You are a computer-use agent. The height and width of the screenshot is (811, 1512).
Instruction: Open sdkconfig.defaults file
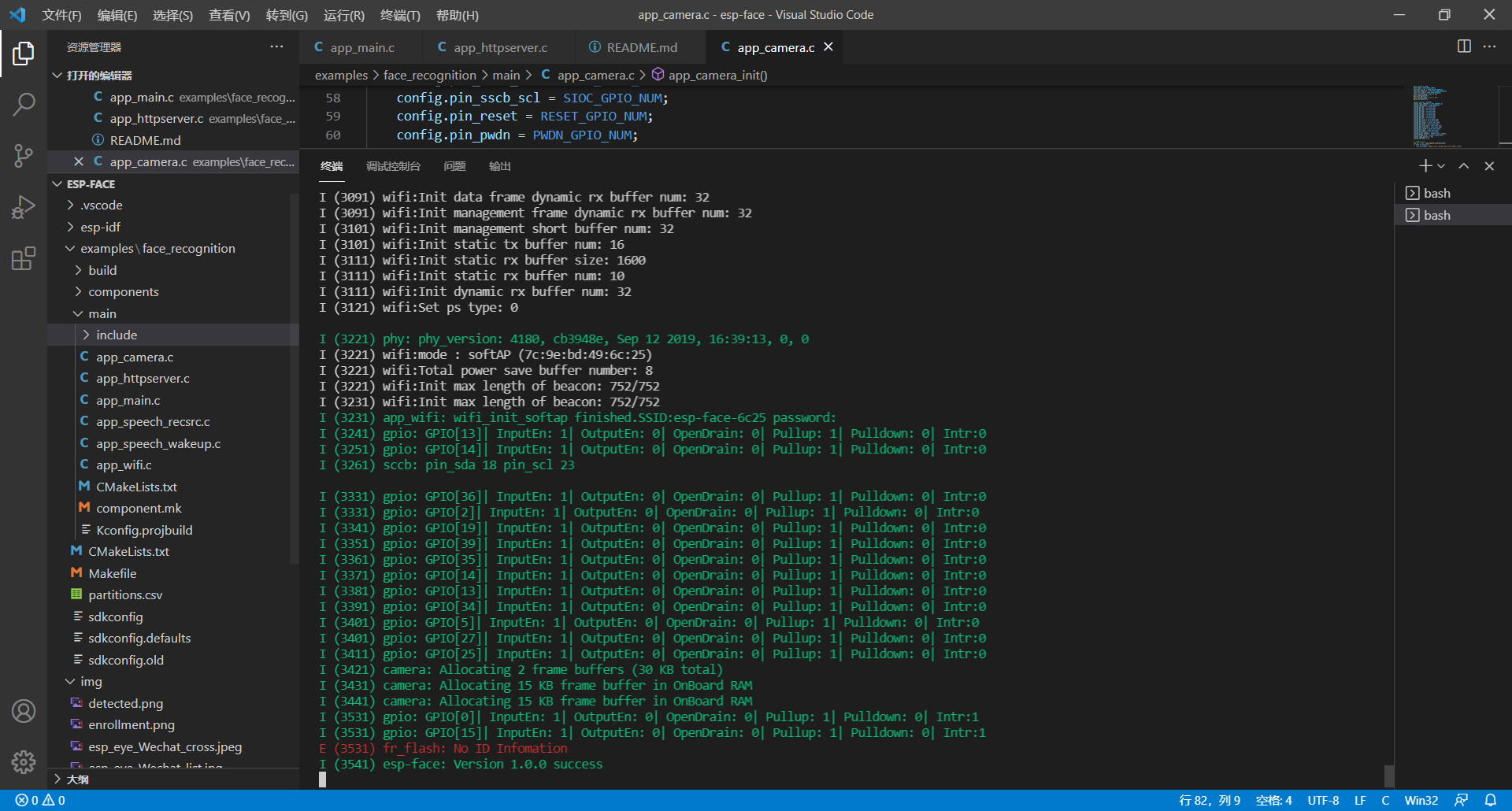coord(173,638)
